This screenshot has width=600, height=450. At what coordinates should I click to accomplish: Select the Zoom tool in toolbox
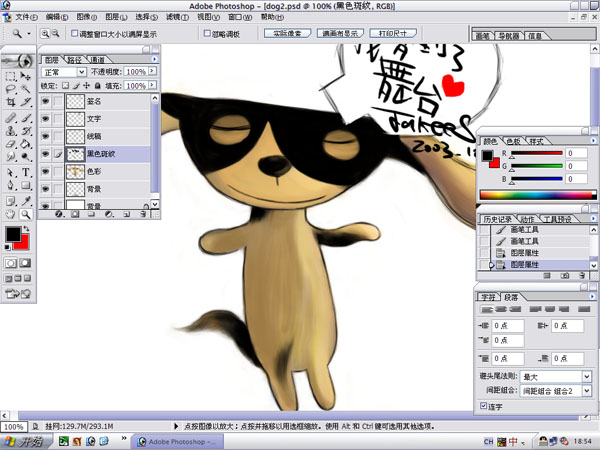tap(25, 214)
